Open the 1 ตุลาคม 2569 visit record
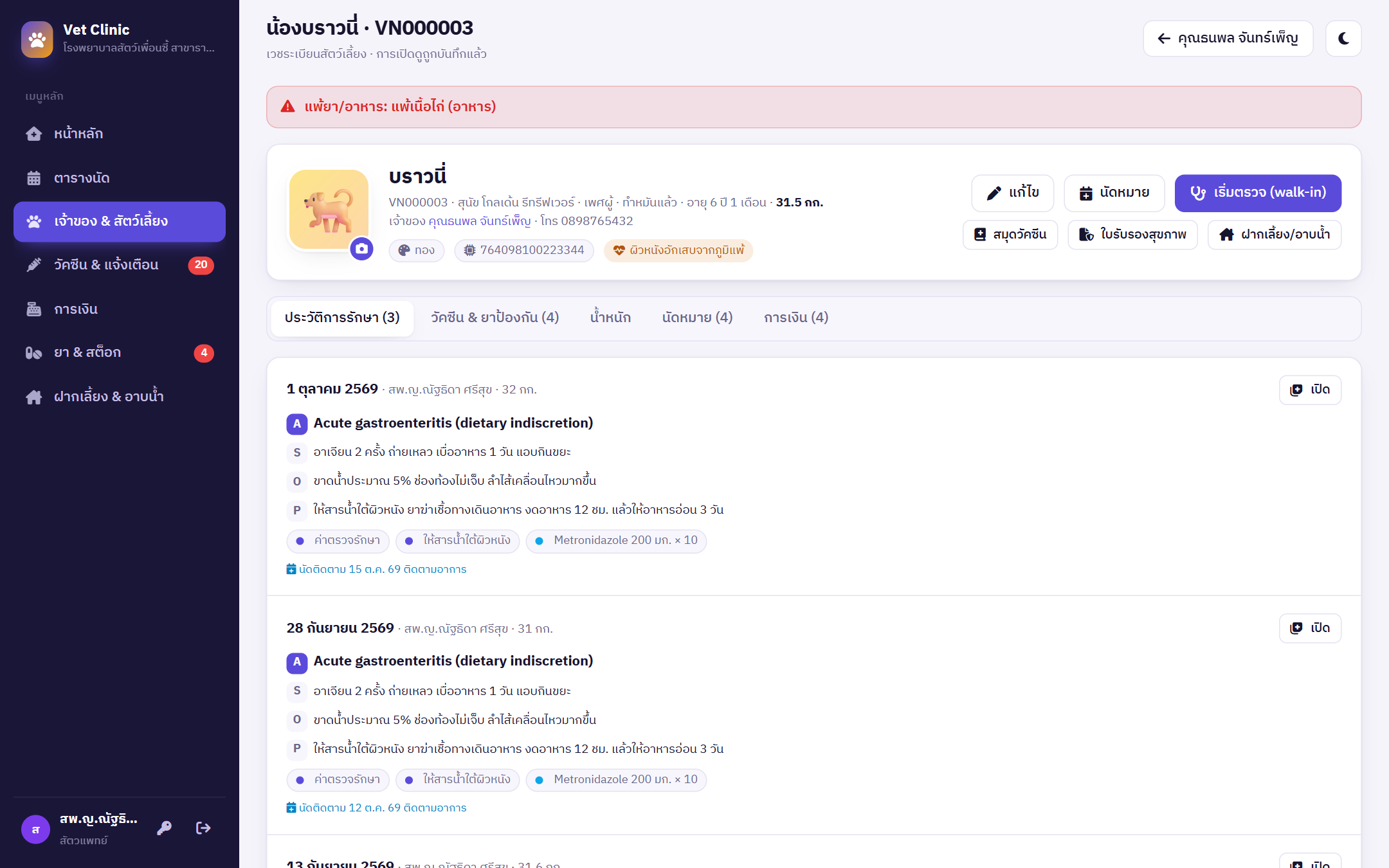 tap(1310, 390)
